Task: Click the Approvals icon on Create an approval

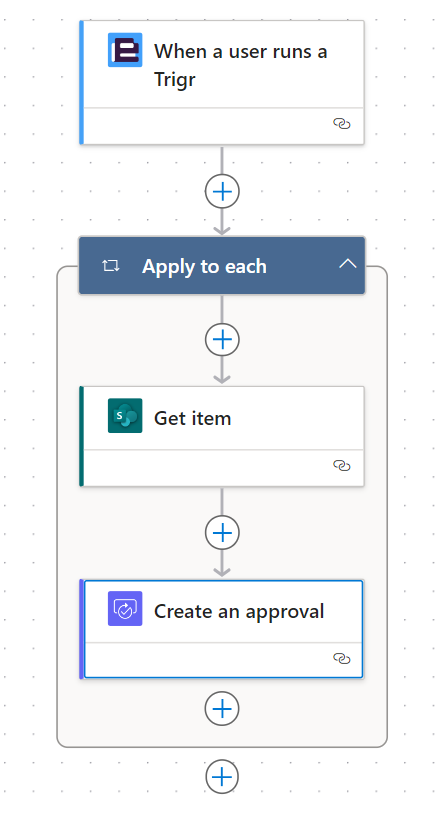Action: [125, 608]
